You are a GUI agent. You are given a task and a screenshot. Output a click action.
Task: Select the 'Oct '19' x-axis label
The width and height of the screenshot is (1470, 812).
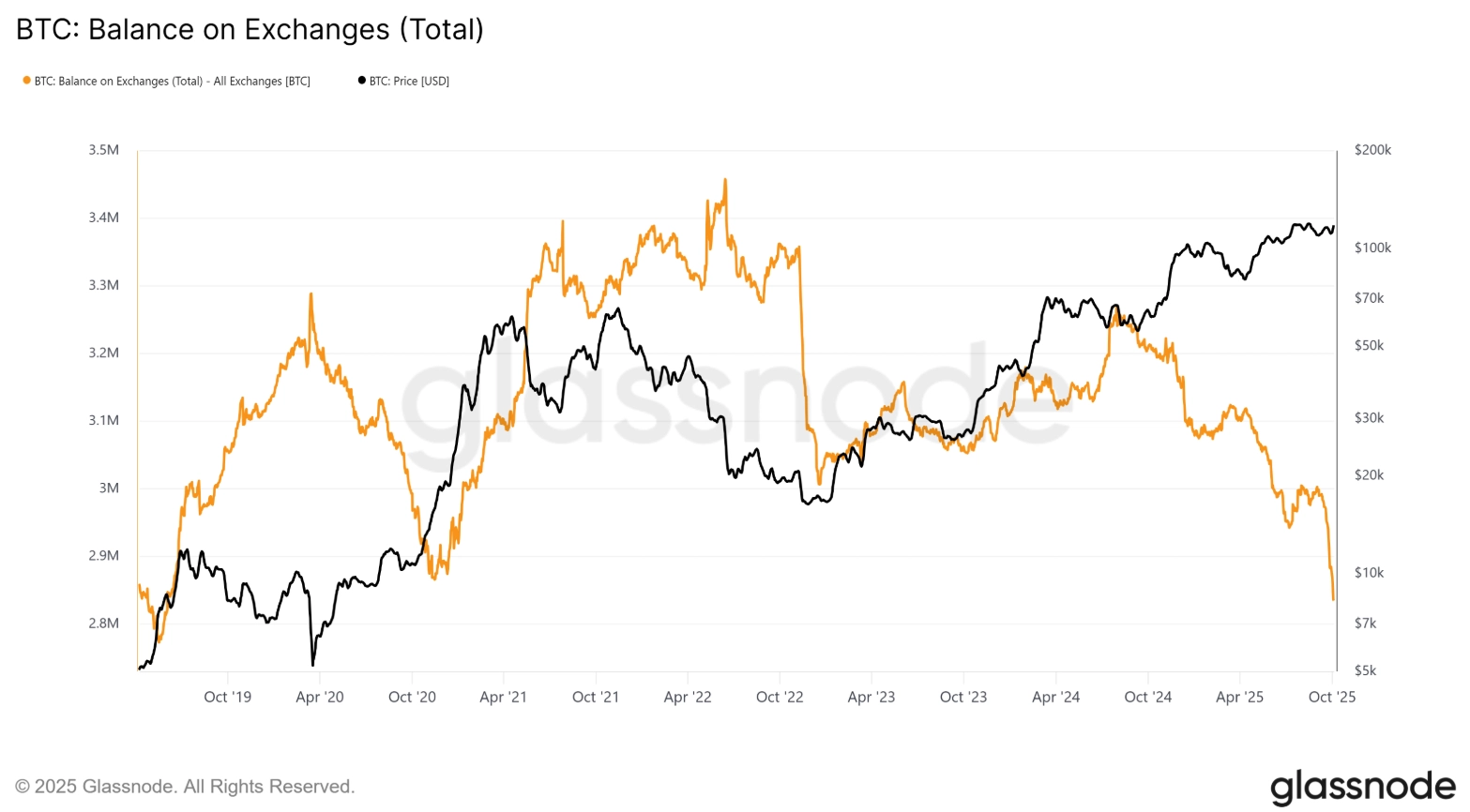(x=227, y=697)
